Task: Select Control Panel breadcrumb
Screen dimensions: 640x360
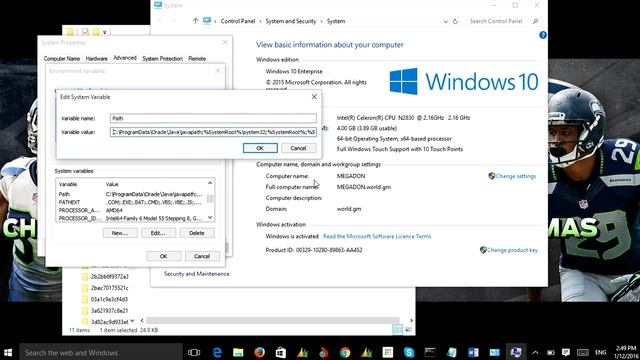Action: point(238,21)
